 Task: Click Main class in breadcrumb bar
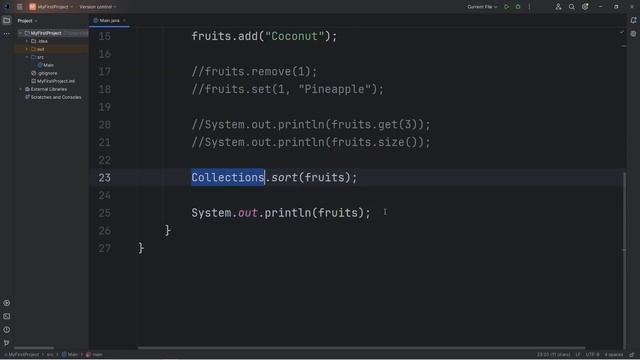click(x=70, y=355)
